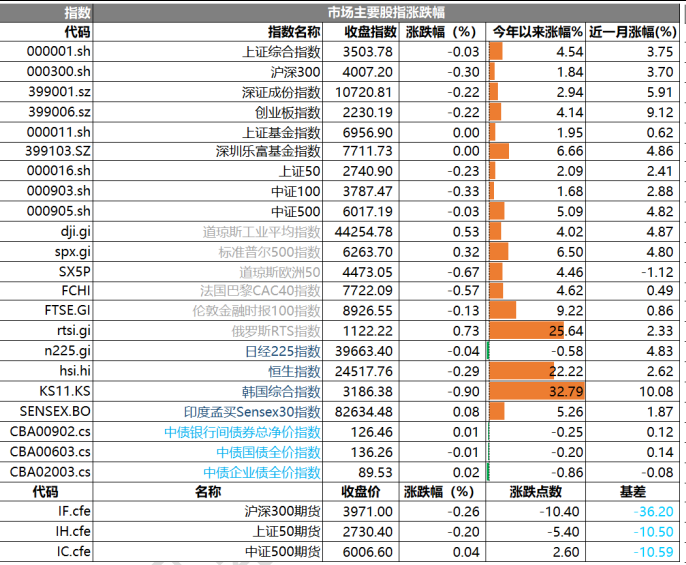Viewport: 686px width, 565px height.
Task: Click the 沪深300 index name cell
Action: tap(207, 72)
